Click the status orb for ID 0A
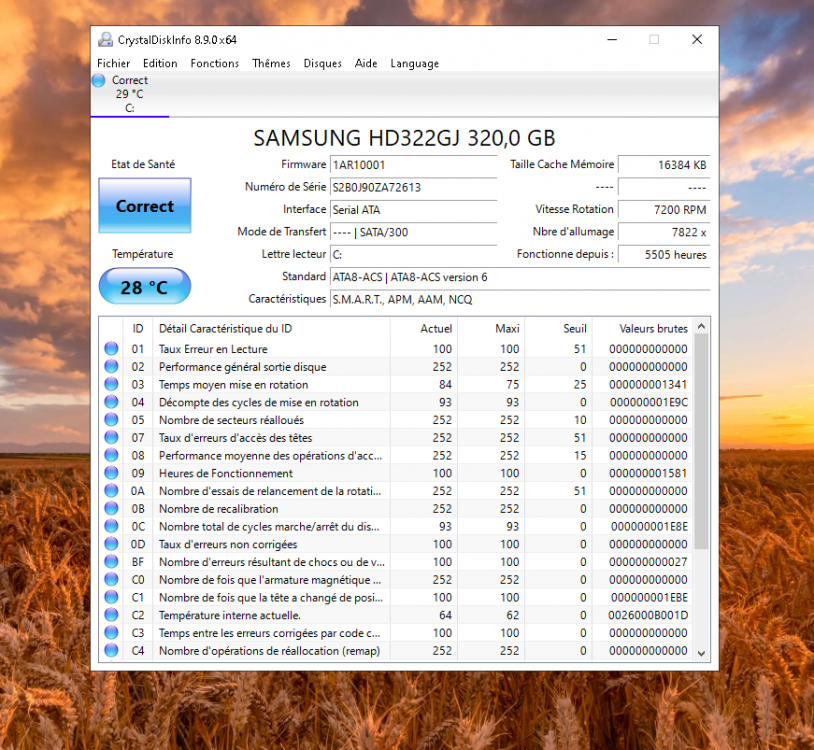The image size is (814, 750). pyautogui.click(x=111, y=490)
